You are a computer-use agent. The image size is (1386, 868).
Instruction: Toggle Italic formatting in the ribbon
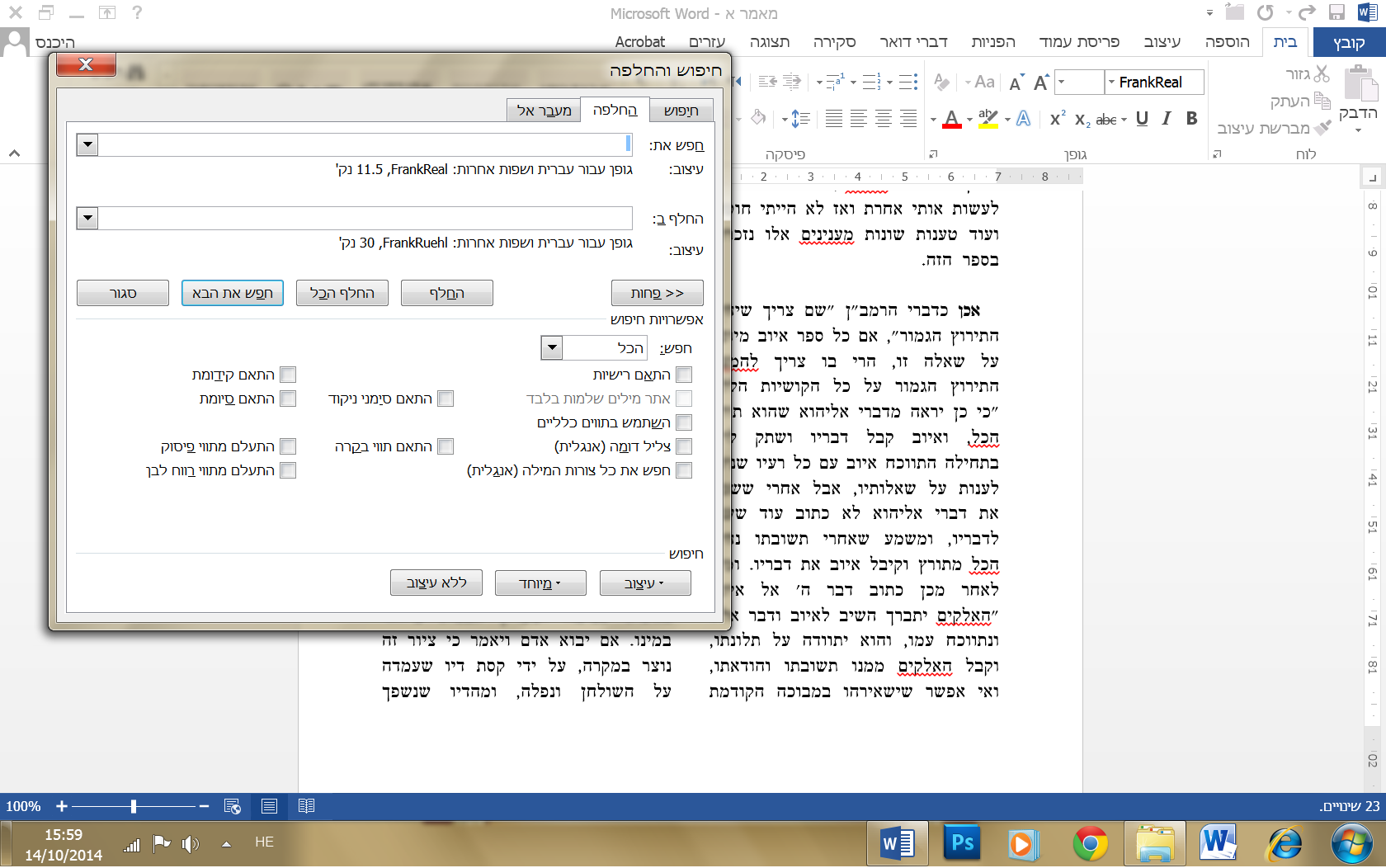pyautogui.click(x=1167, y=119)
